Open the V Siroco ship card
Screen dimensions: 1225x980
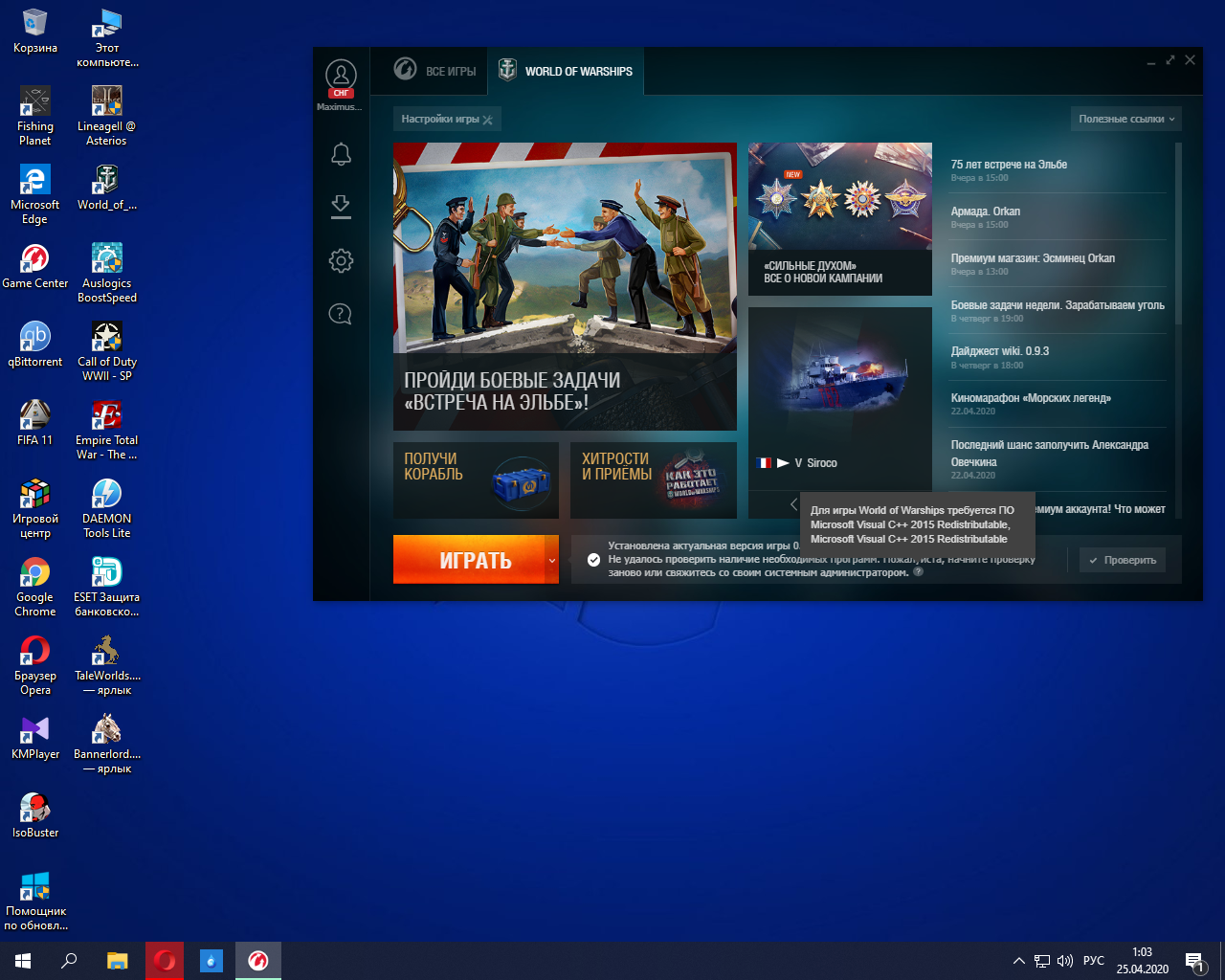(840, 398)
